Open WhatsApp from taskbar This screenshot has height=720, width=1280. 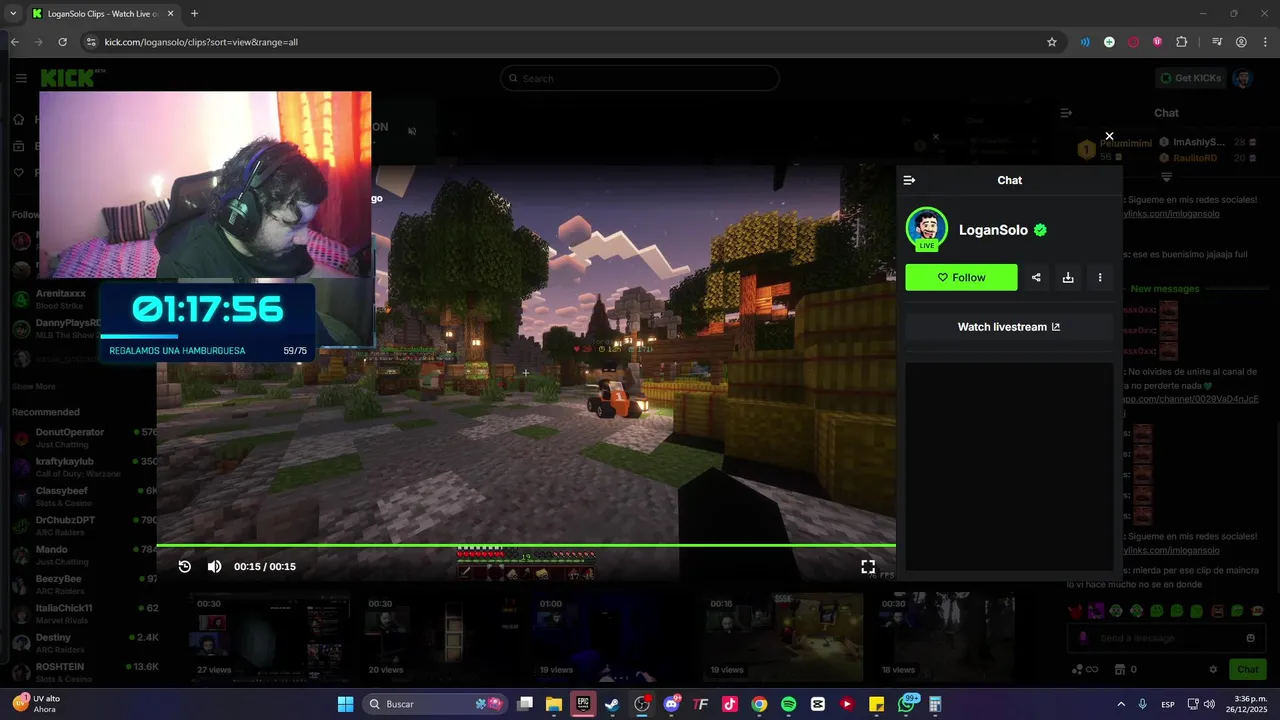906,704
